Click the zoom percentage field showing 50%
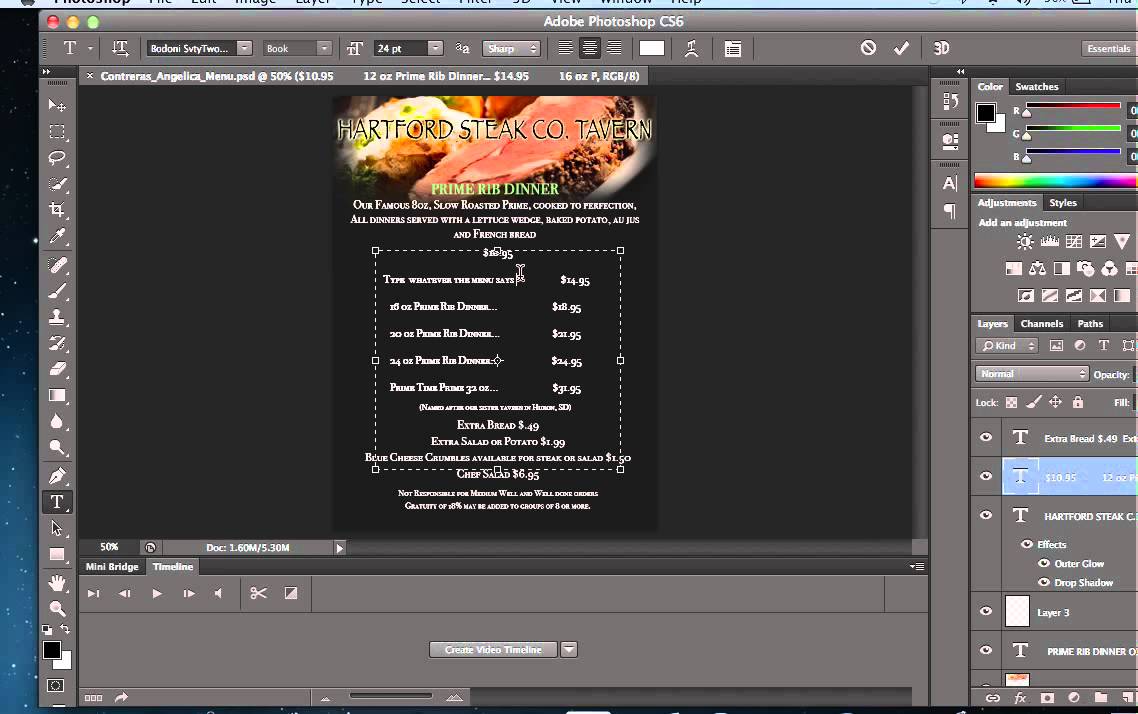 pos(109,546)
